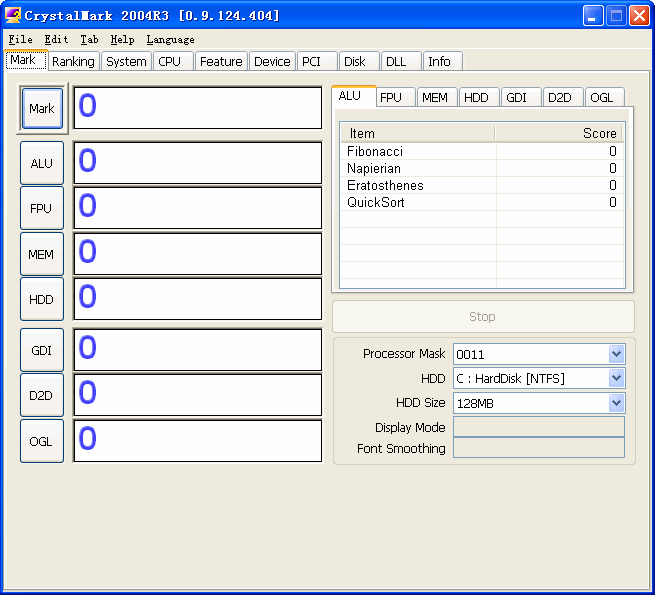Viewport: 655px width, 595px height.
Task: Open the File menu
Action: 20,39
